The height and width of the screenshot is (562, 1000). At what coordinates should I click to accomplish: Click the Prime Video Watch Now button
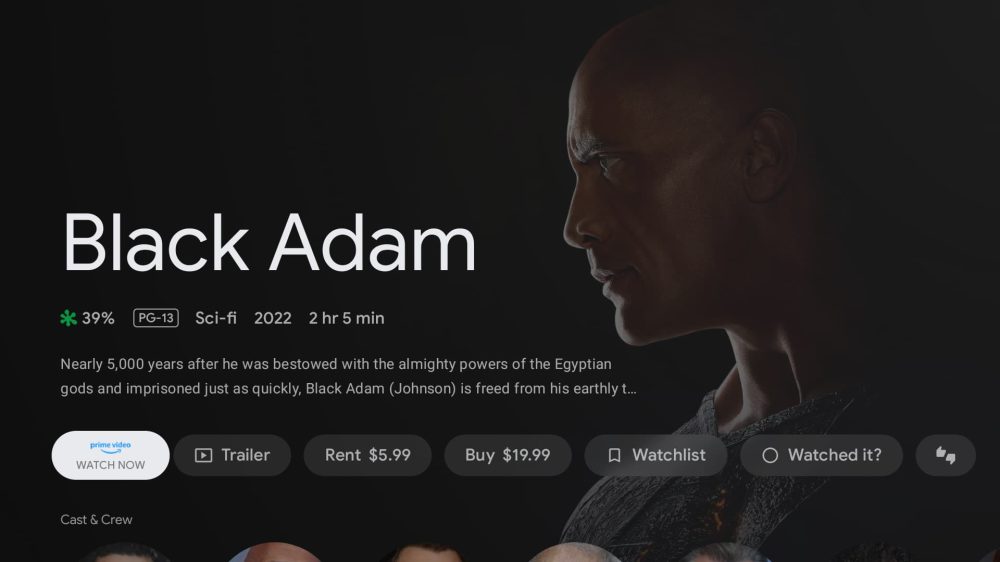click(110, 455)
